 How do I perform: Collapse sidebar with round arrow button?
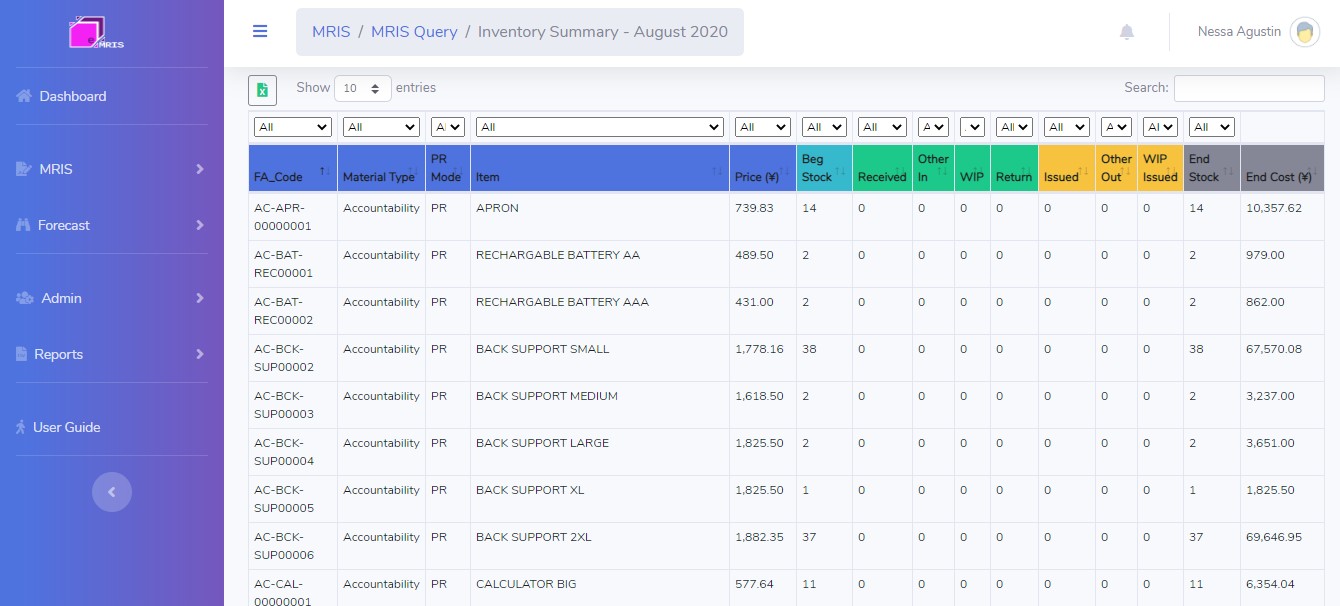coord(112,492)
